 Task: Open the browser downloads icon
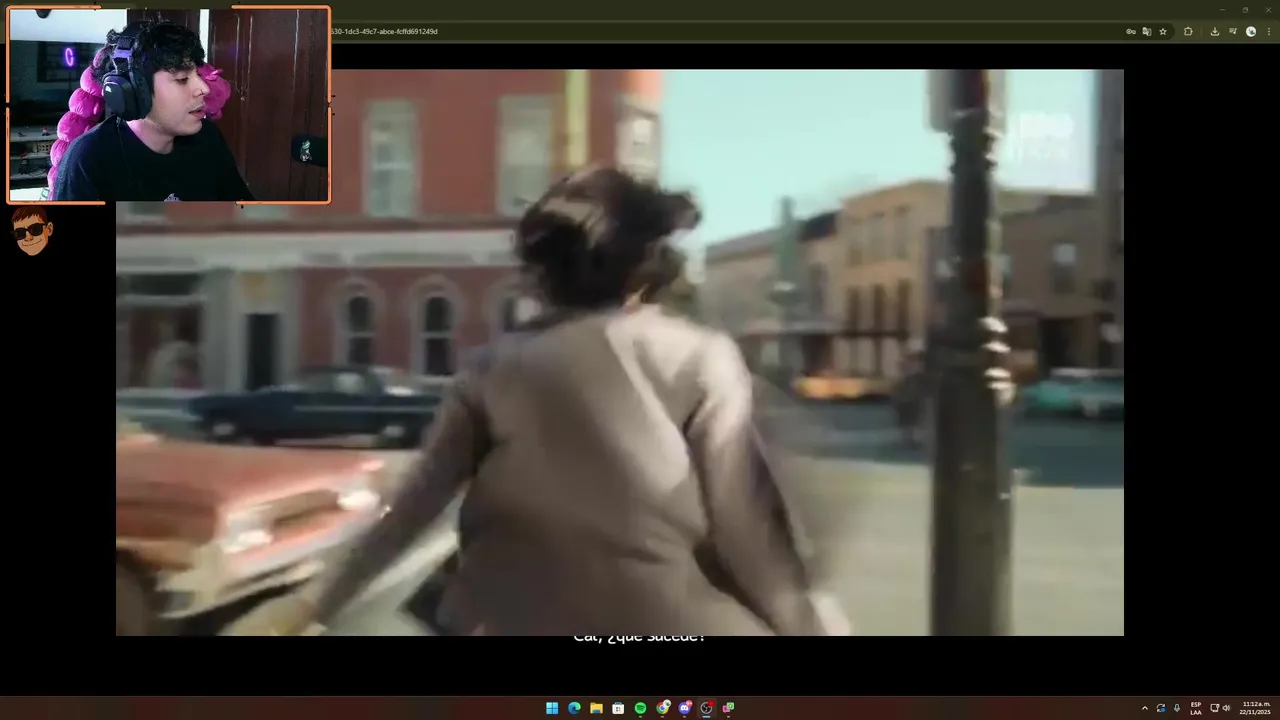(1214, 31)
